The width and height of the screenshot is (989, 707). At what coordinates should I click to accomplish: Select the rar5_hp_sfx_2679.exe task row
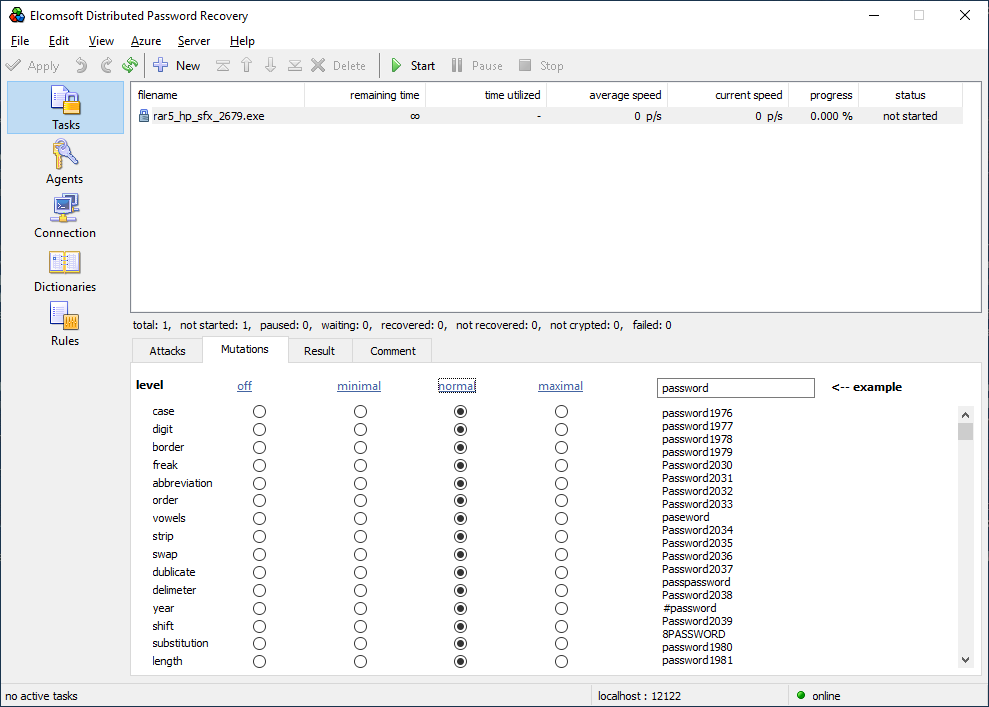[x=546, y=116]
